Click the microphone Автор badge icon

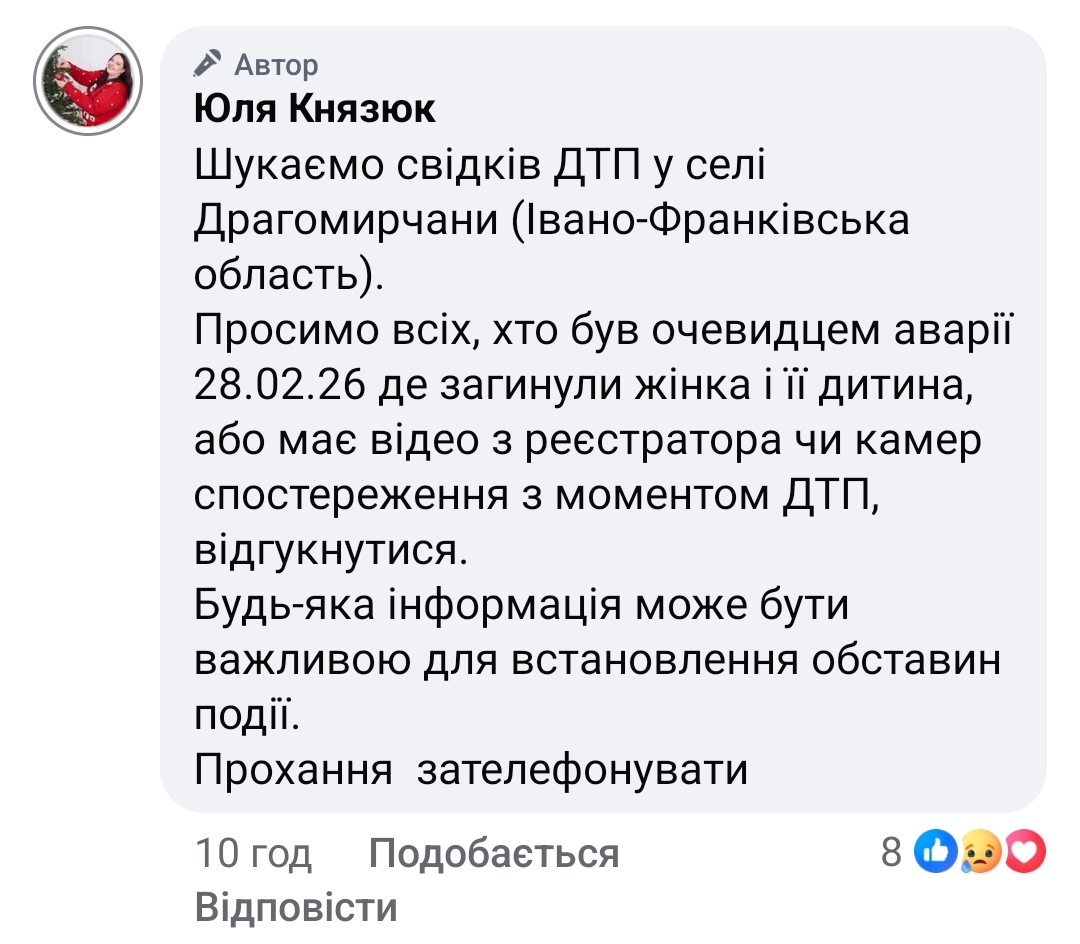(207, 63)
